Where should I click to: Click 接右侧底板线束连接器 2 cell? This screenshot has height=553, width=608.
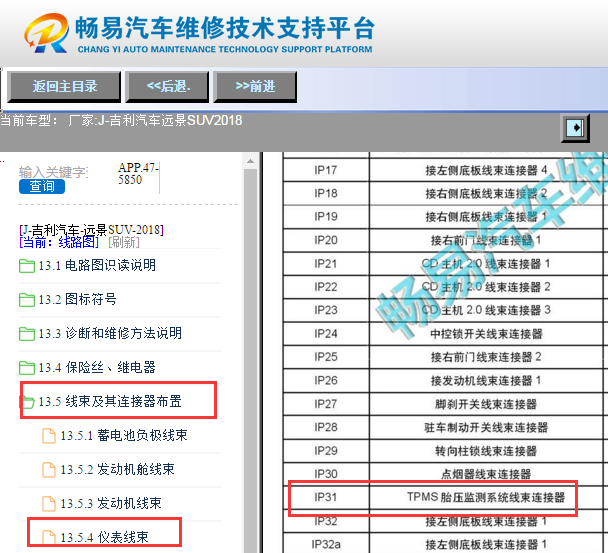pos(486,193)
